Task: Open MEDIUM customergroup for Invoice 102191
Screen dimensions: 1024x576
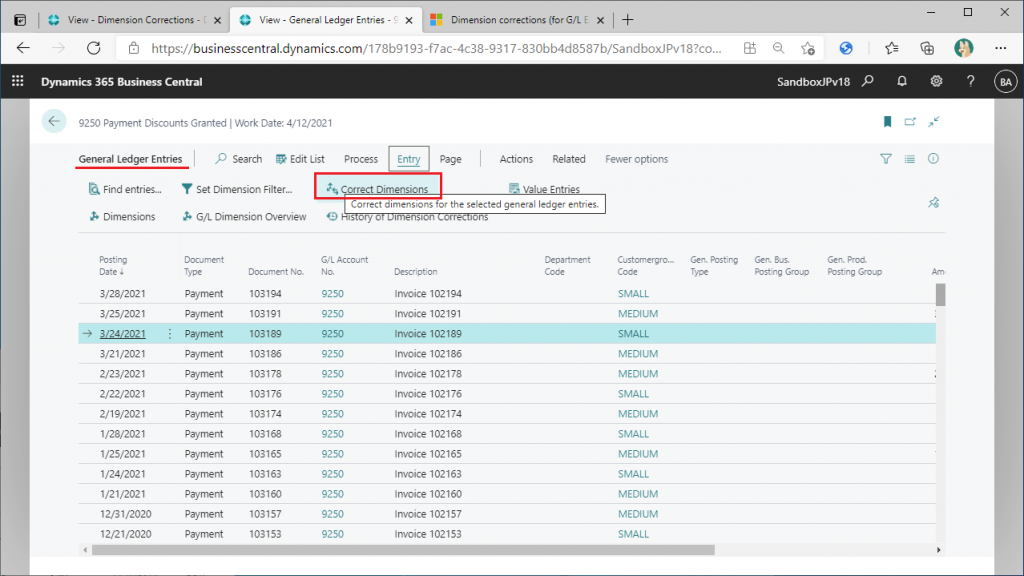Action: [x=638, y=313]
